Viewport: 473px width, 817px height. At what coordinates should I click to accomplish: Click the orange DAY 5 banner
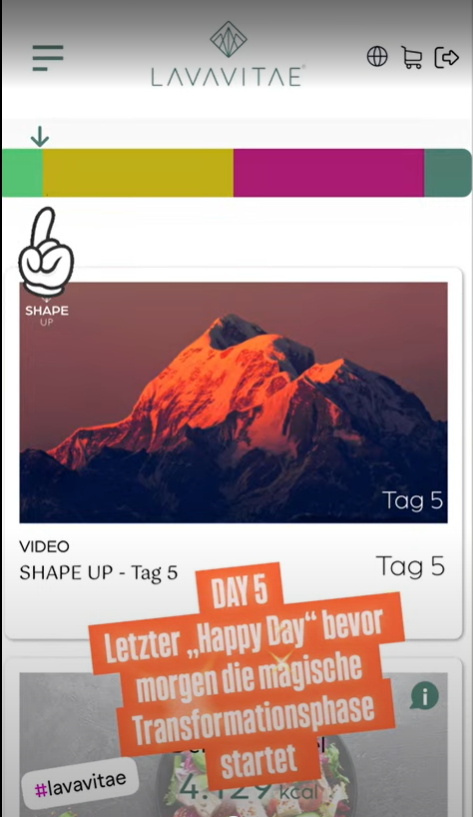[x=240, y=591]
